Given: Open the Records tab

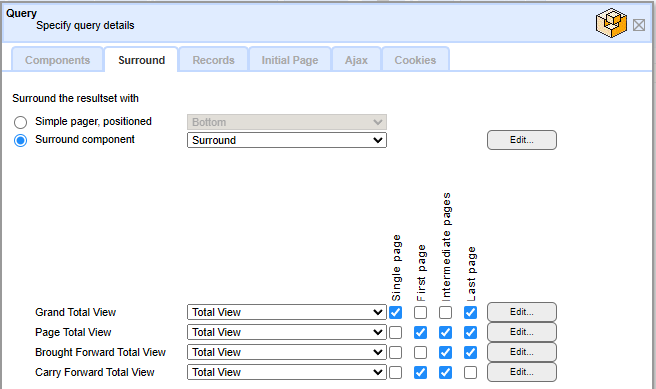Looking at the screenshot, I should pyautogui.click(x=213, y=60).
